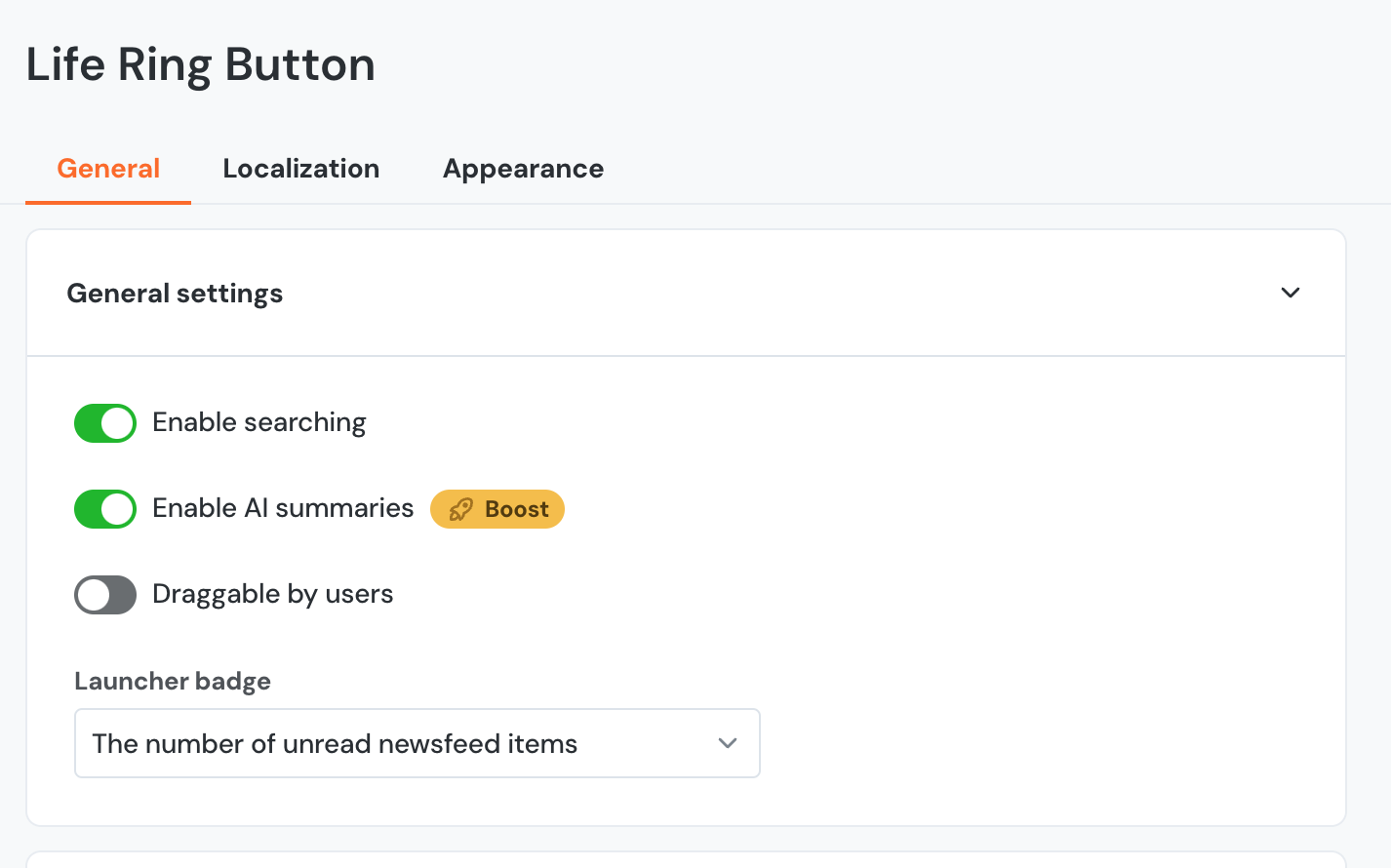The width and height of the screenshot is (1391, 868).
Task: Turn off the Enable searching switch
Action: [105, 423]
